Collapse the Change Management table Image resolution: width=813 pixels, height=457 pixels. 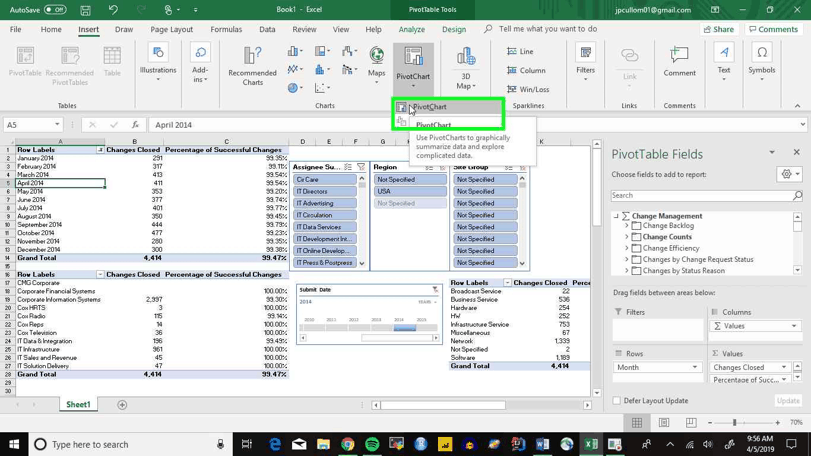(x=616, y=216)
